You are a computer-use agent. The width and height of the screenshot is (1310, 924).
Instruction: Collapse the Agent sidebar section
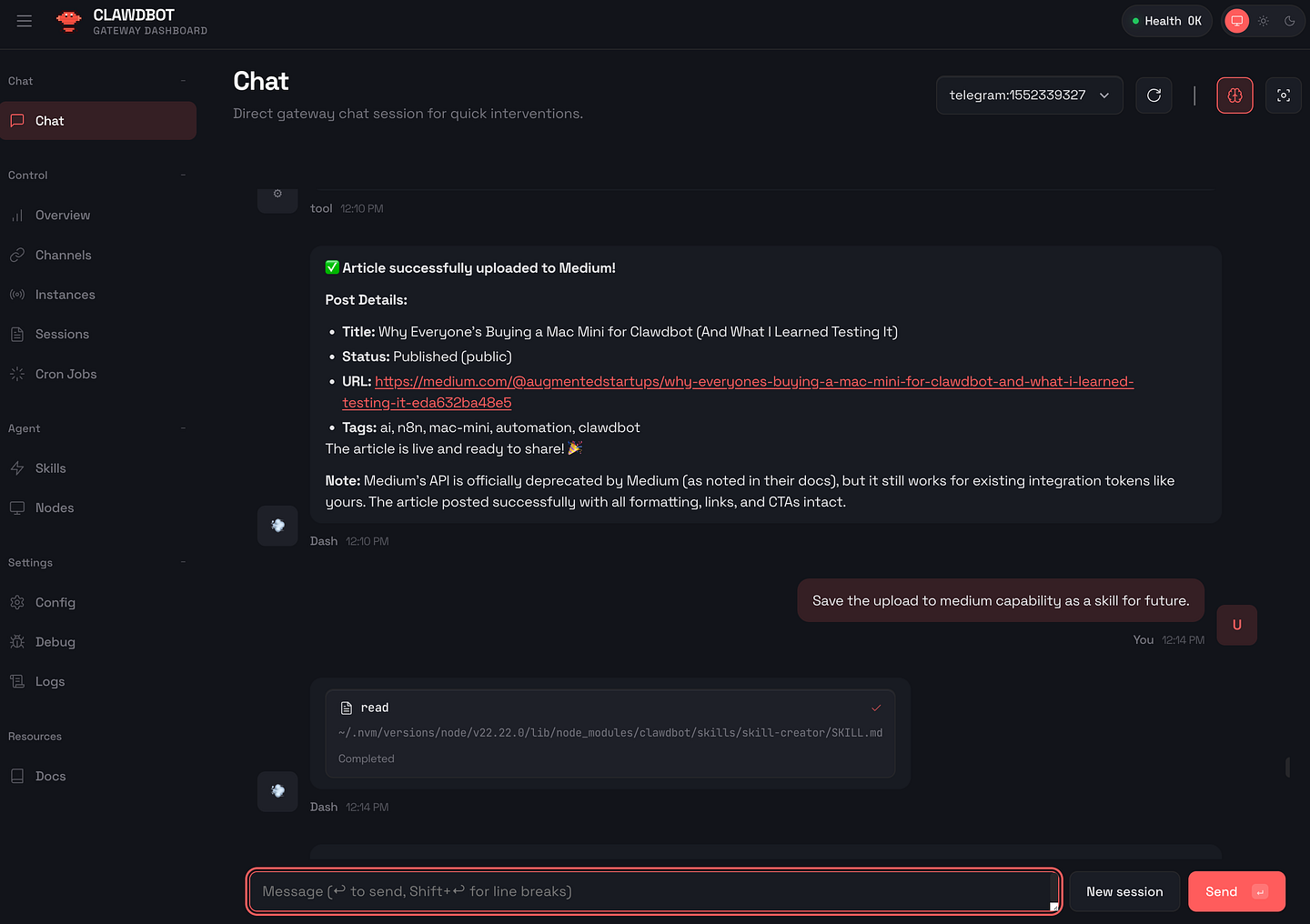point(183,428)
